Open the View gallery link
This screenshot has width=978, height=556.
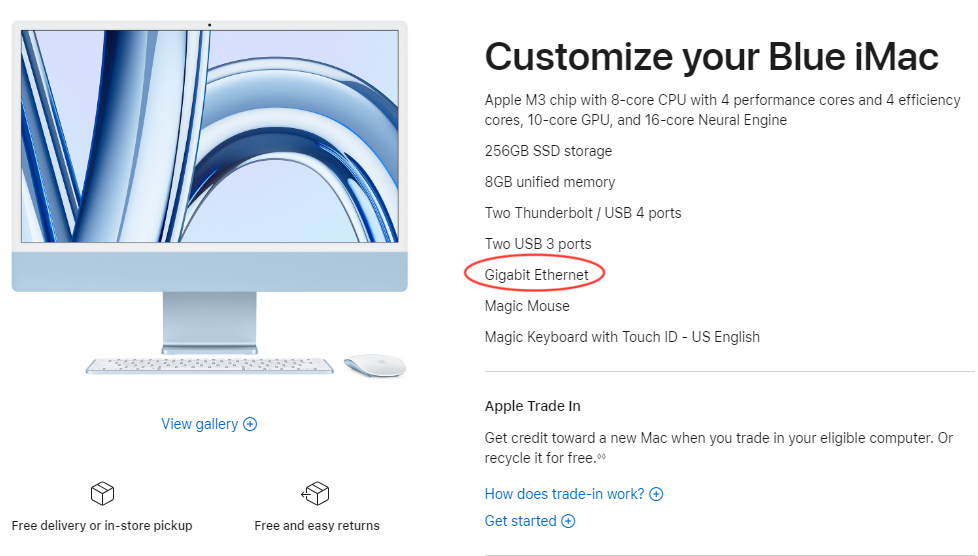pos(208,424)
